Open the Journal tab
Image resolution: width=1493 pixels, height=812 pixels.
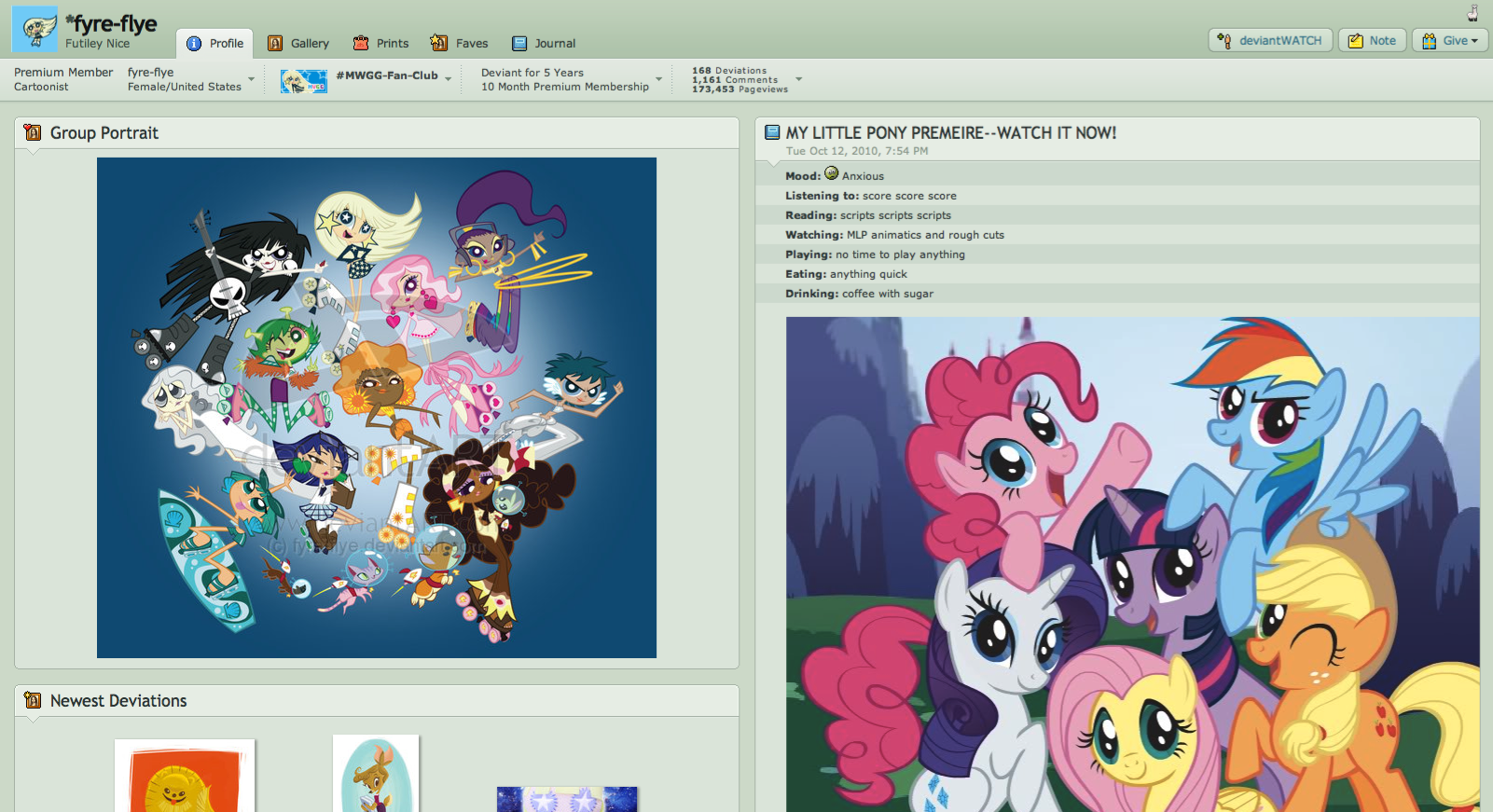(x=544, y=43)
